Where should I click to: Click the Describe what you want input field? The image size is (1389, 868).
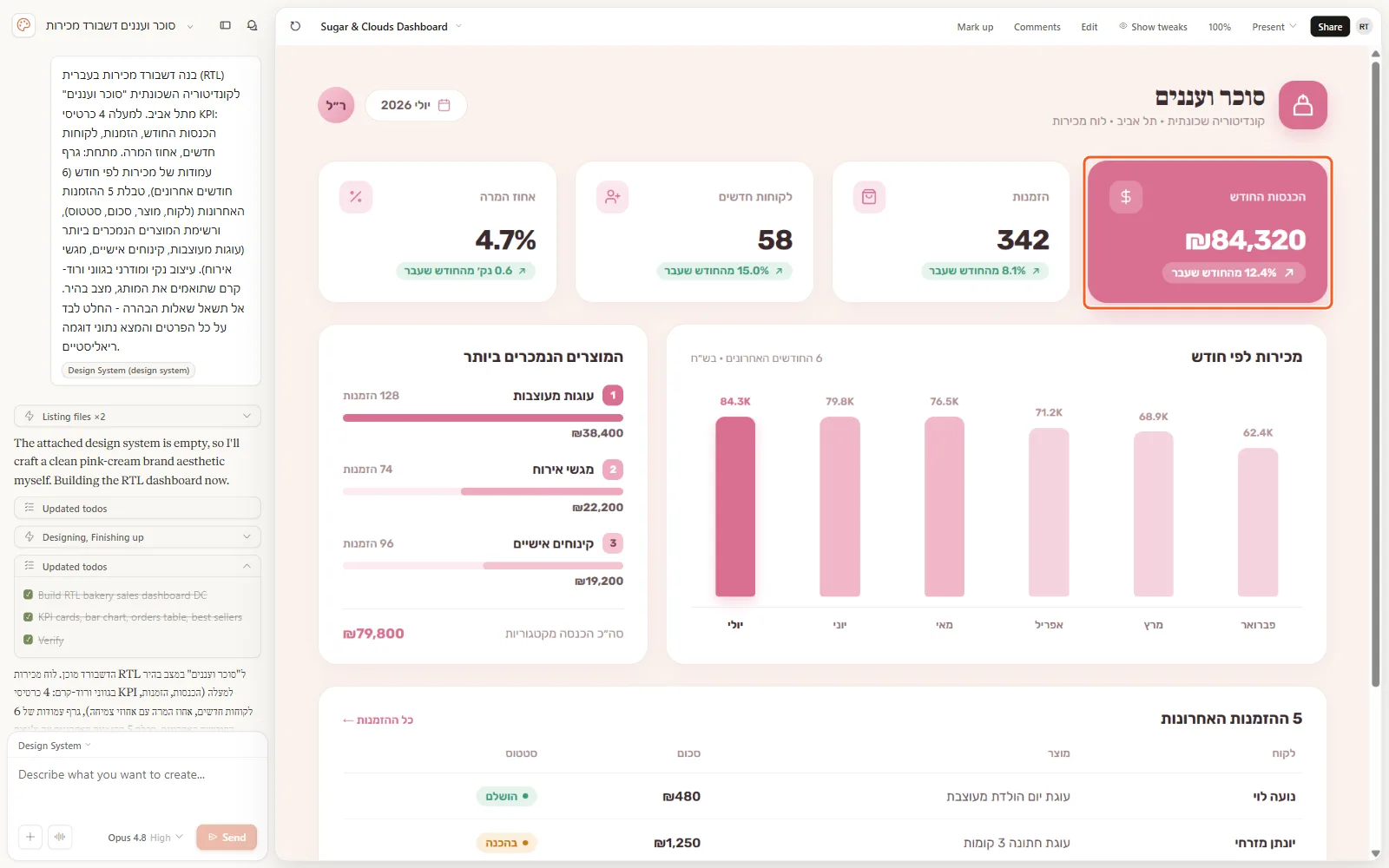(137, 775)
